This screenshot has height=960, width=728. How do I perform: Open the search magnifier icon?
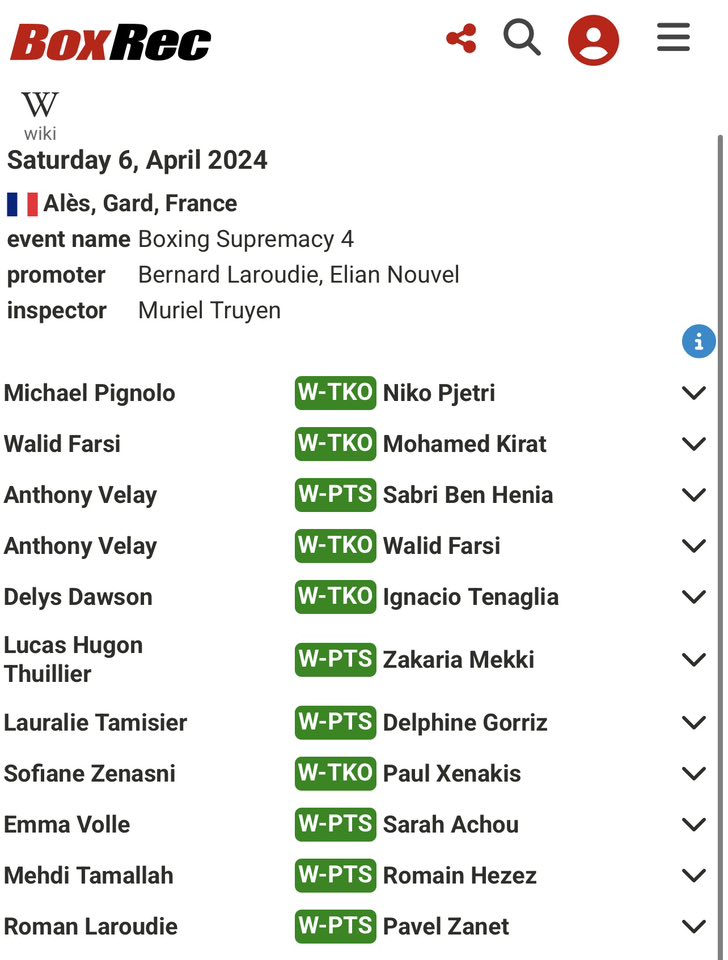[x=522, y=37]
